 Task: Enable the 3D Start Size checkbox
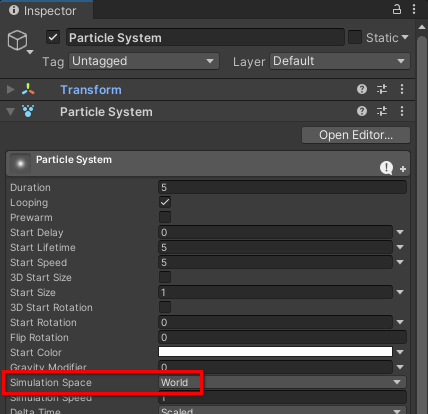tap(165, 277)
